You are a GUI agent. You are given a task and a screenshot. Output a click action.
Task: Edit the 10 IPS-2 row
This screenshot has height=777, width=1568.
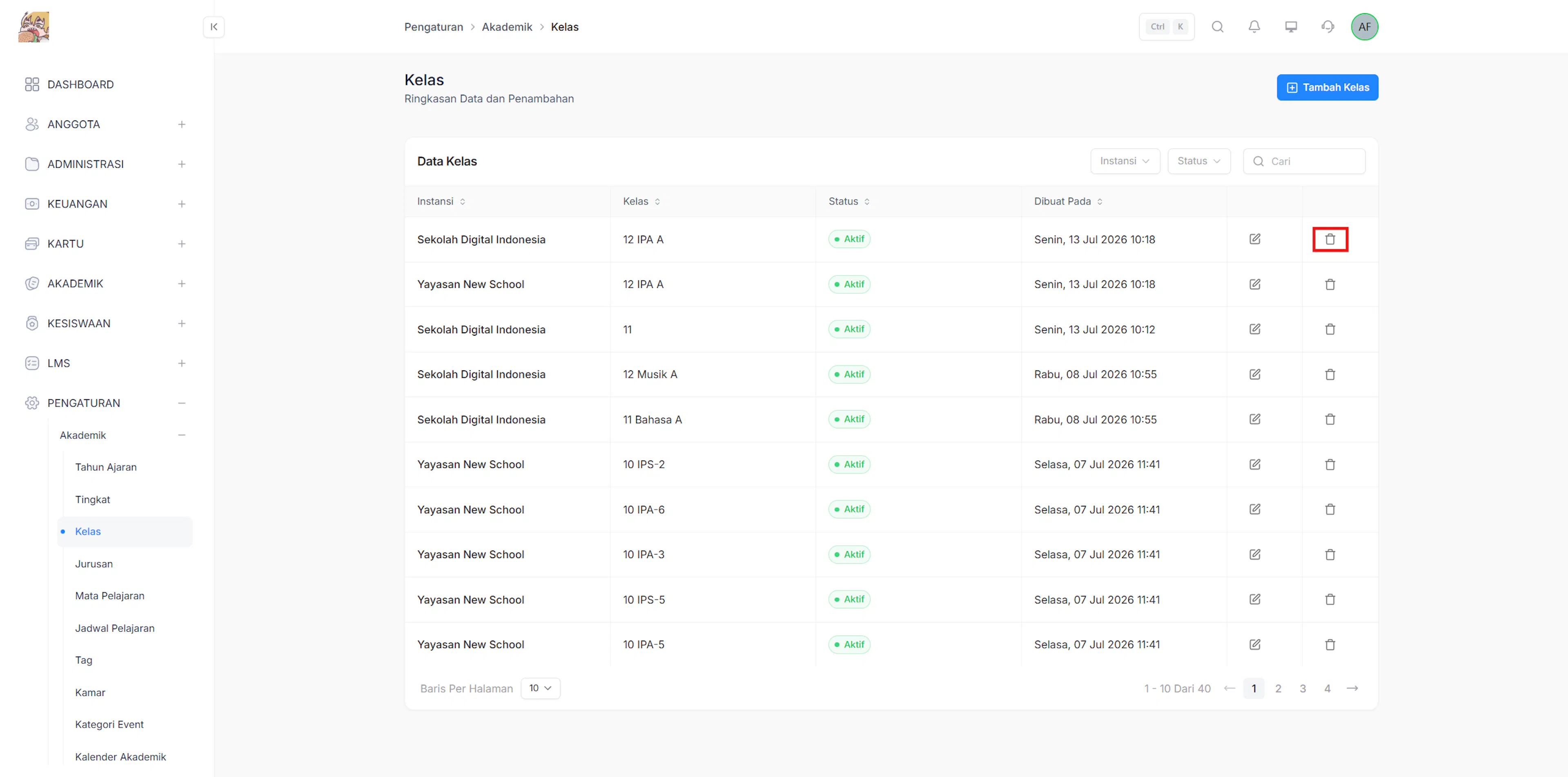point(1254,464)
